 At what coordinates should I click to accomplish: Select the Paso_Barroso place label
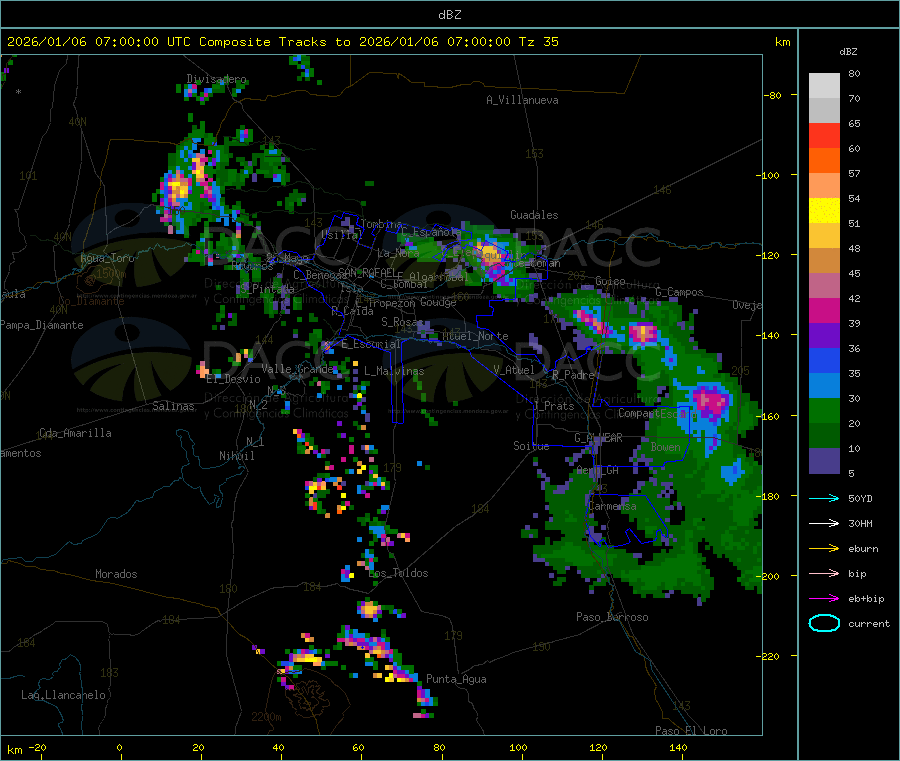(612, 617)
